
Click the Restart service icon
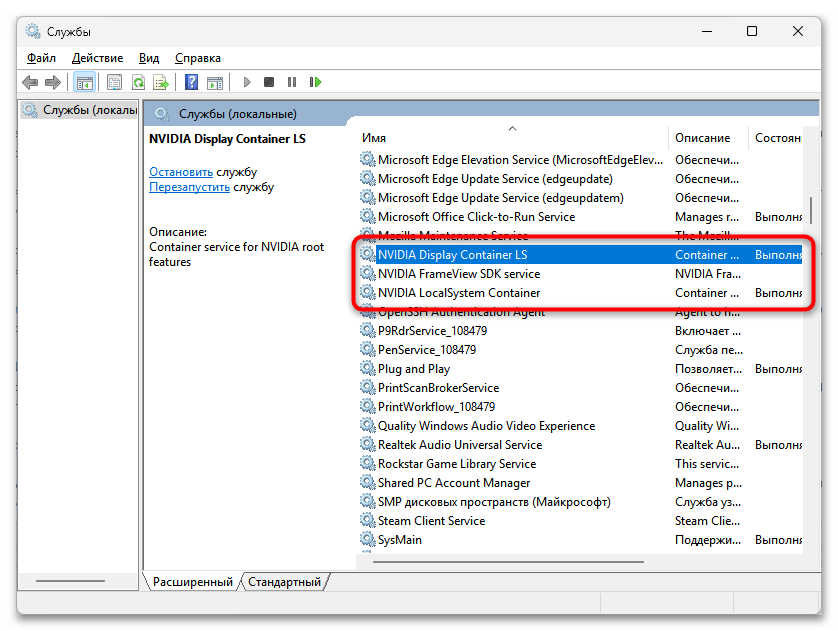coord(315,82)
